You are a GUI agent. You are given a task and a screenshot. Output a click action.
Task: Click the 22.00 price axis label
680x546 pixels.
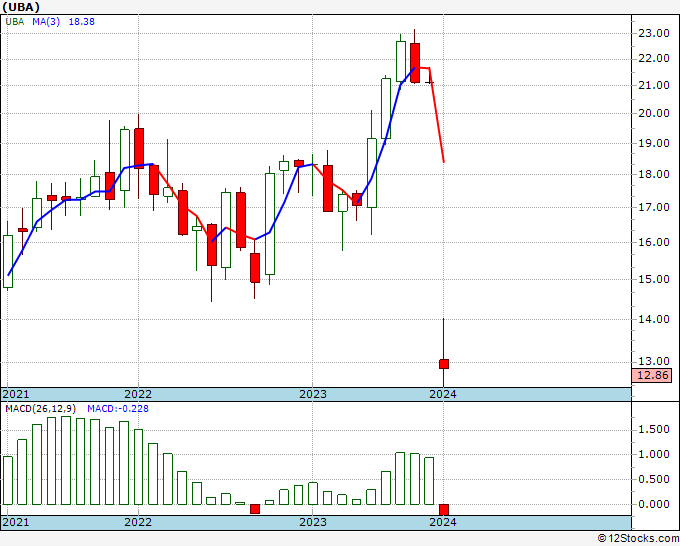[x=653, y=59]
